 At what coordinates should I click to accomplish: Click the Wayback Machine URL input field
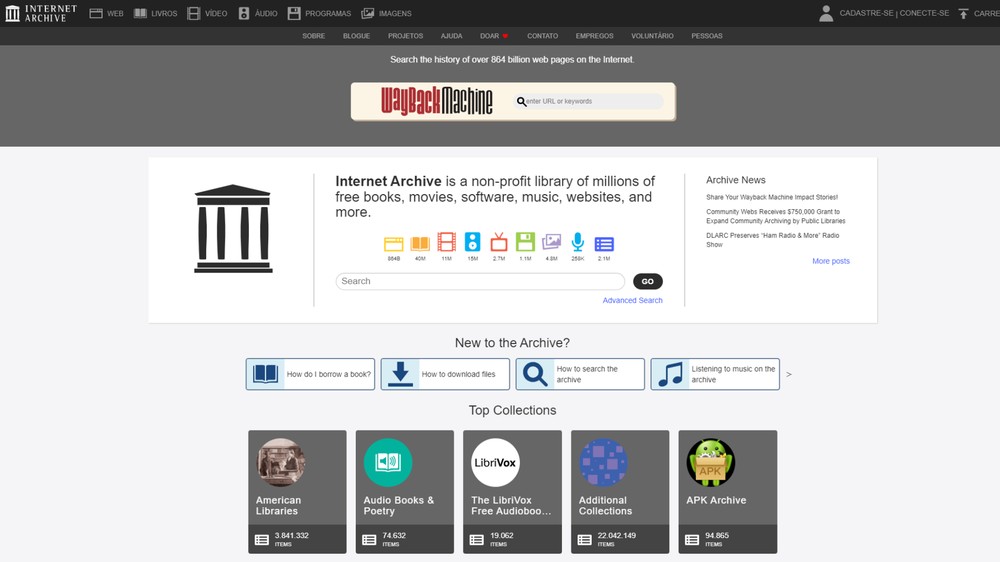point(589,101)
